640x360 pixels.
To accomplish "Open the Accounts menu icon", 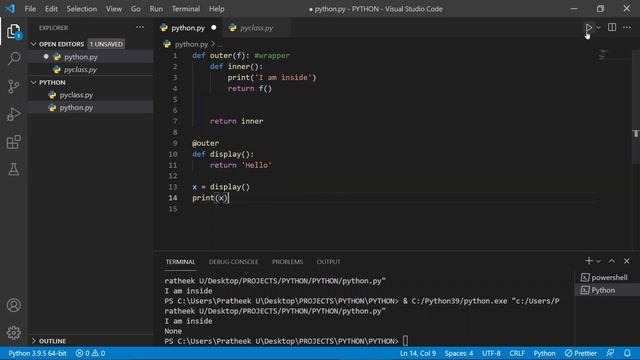I will point(13,305).
